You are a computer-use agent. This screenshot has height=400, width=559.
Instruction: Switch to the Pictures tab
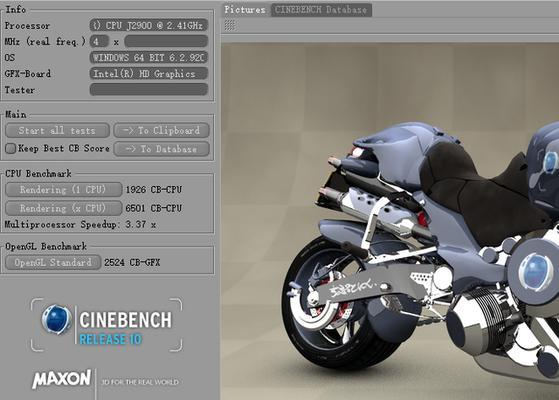pos(245,10)
